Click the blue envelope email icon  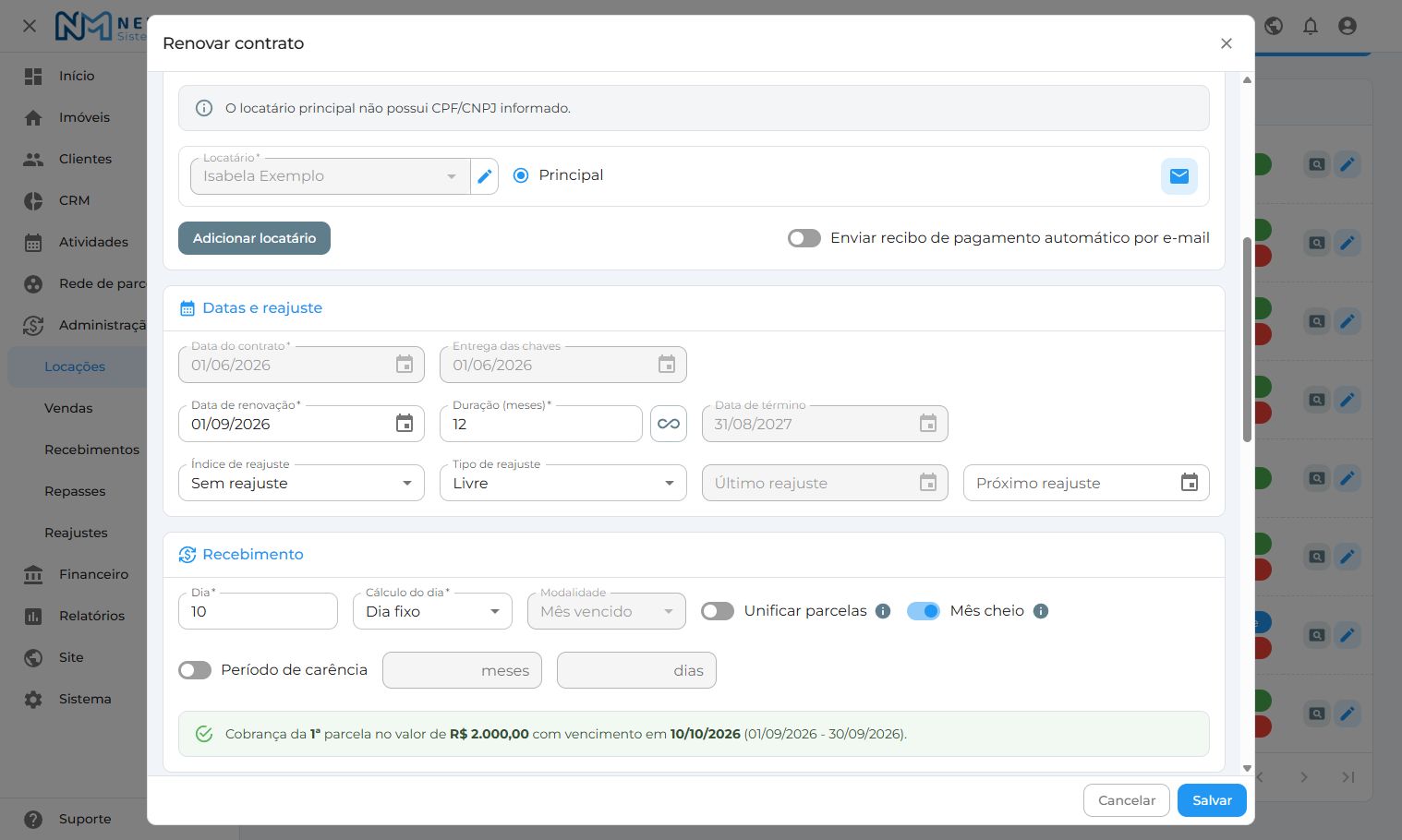click(1179, 176)
